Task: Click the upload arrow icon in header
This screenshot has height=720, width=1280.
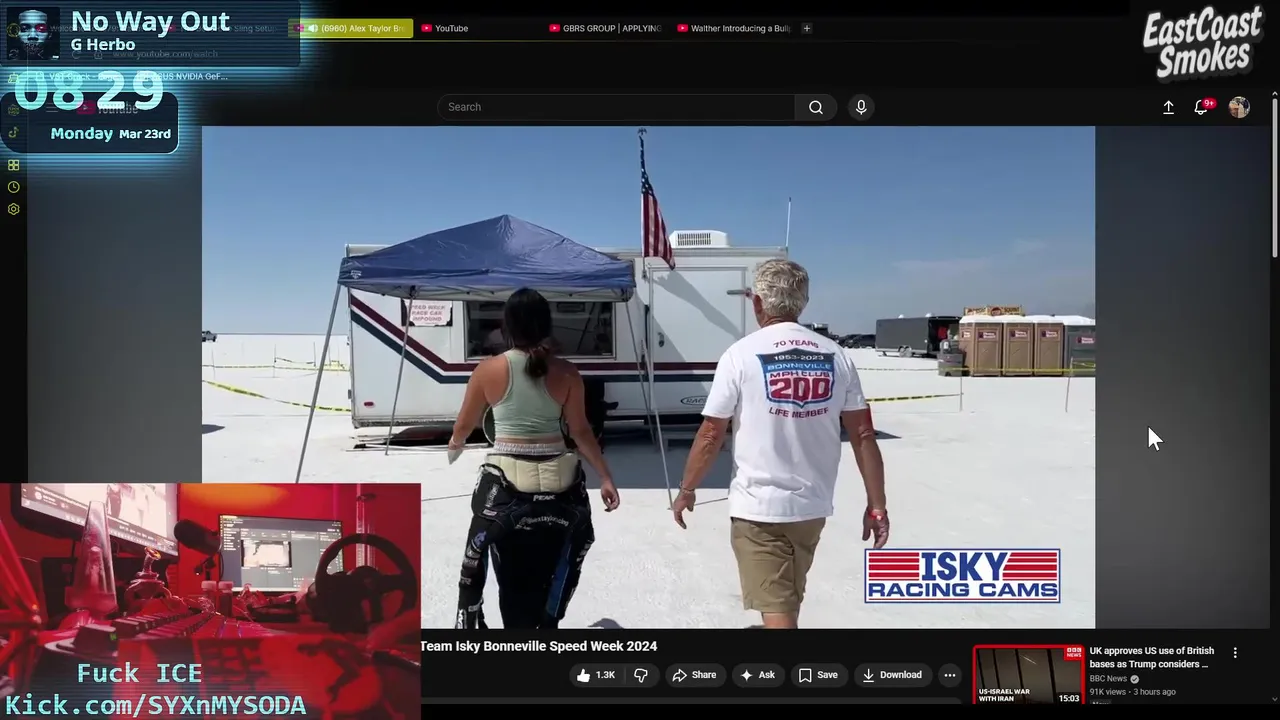Action: pos(1168,107)
